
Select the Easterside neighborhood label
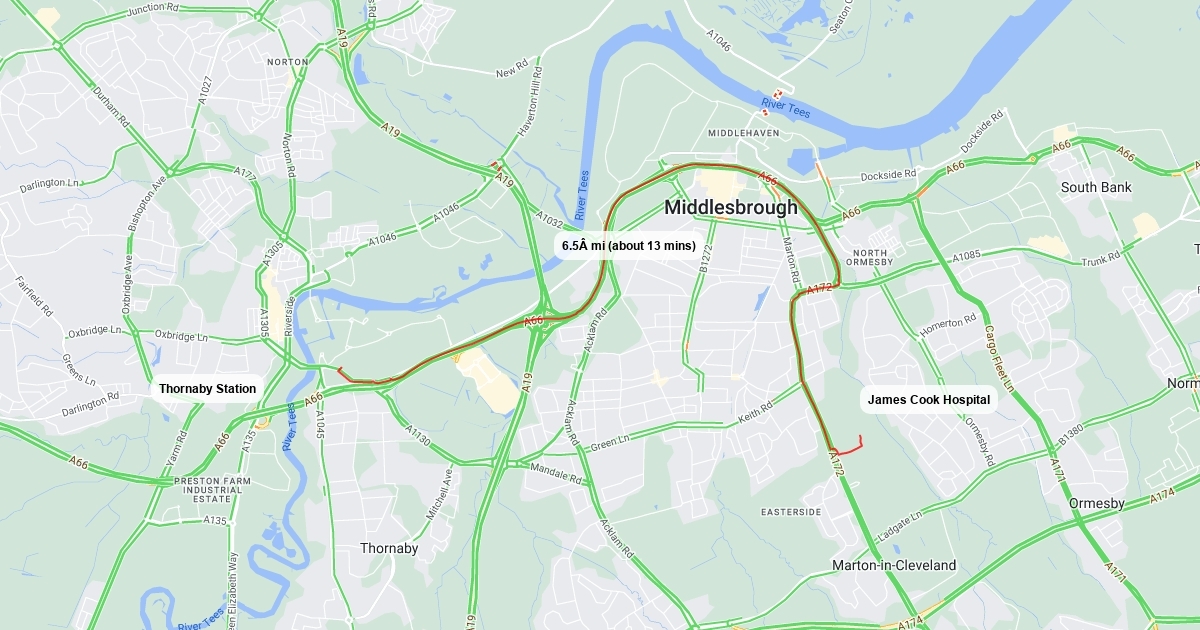(x=791, y=512)
